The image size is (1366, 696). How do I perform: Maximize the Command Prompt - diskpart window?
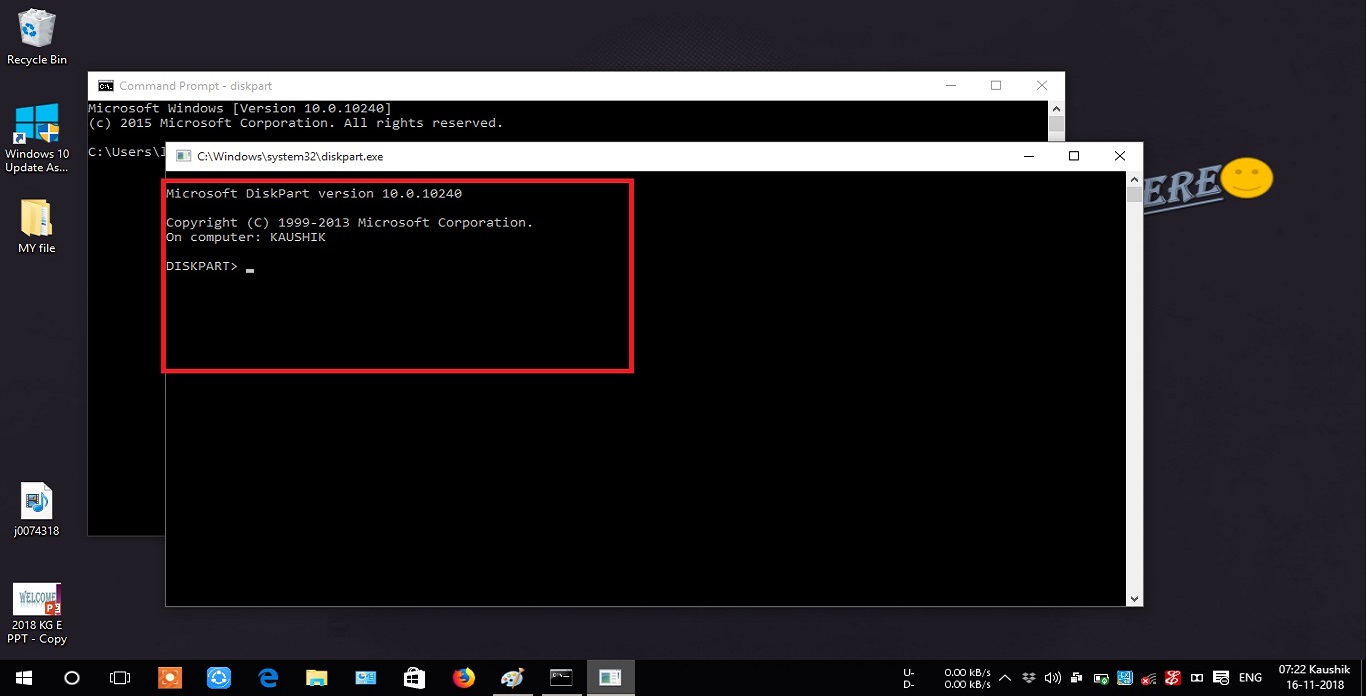[x=996, y=86]
